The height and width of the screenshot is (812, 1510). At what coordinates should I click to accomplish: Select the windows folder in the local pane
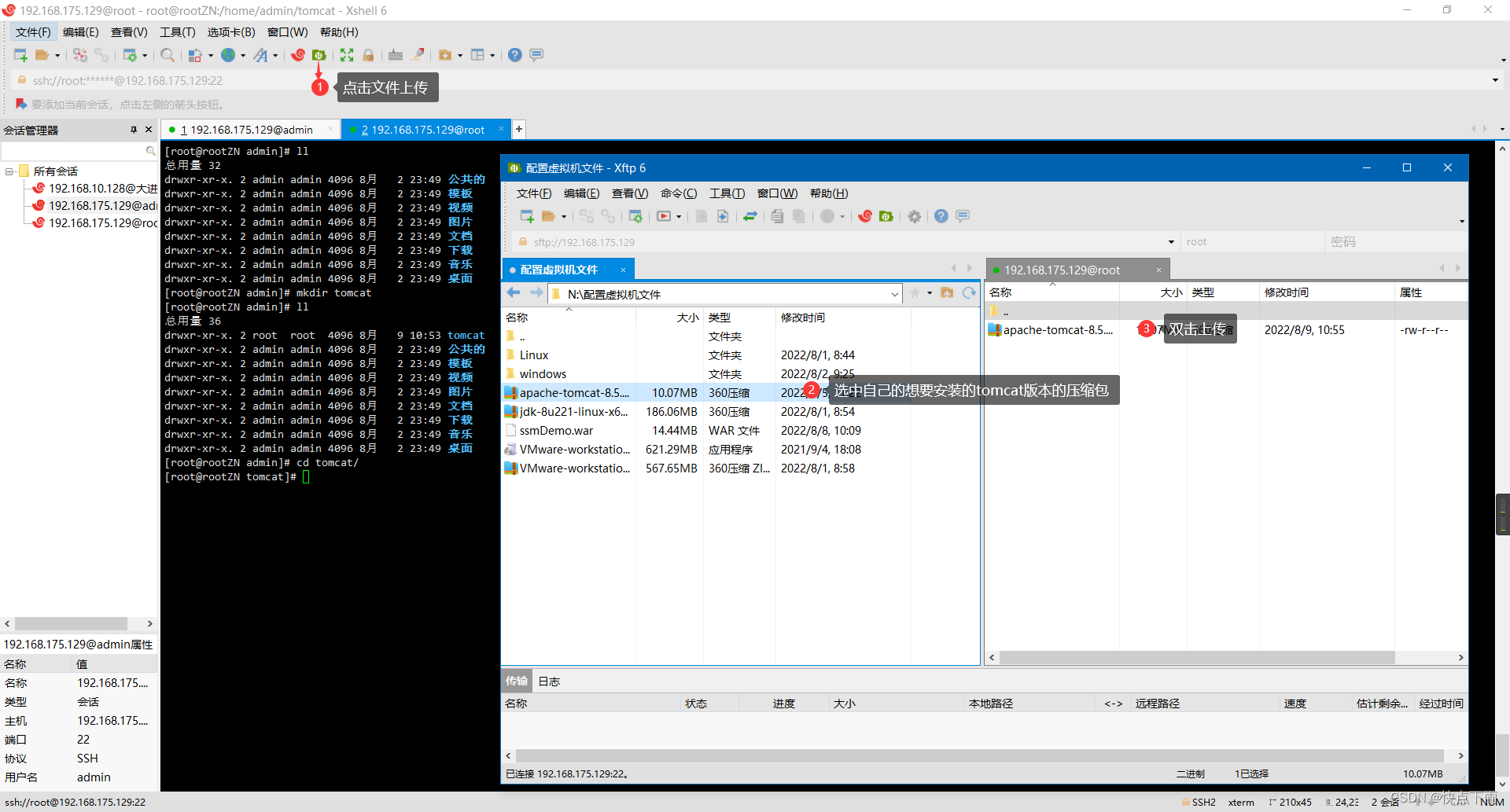click(543, 374)
